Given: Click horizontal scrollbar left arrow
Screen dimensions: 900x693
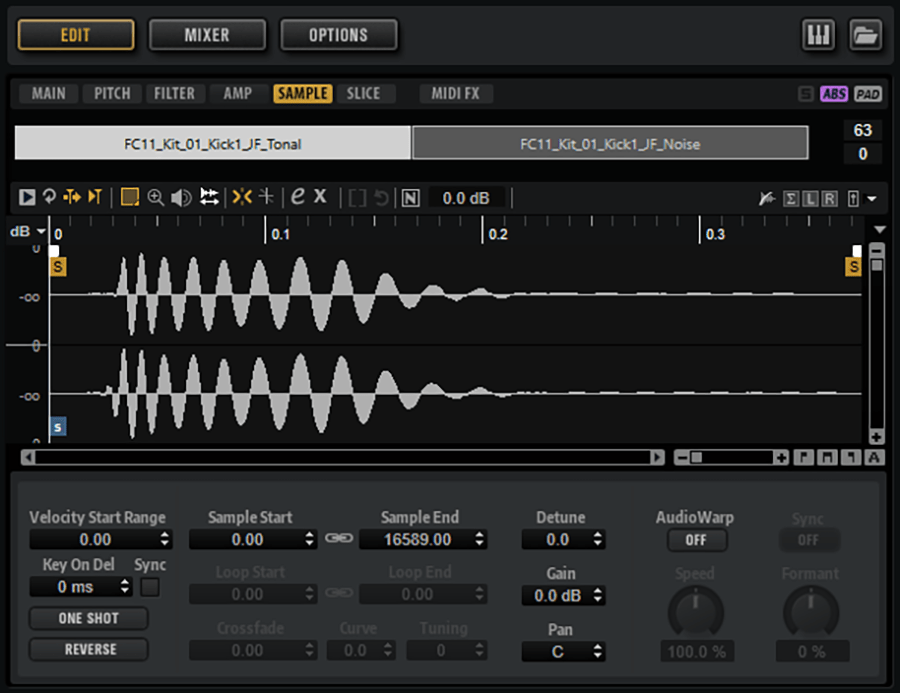Looking at the screenshot, I should coord(28,458).
